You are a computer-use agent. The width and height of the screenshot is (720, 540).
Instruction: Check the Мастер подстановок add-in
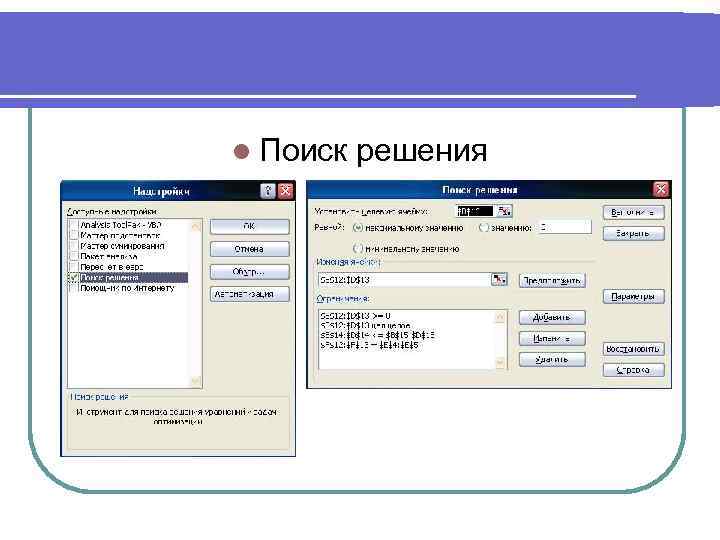(x=73, y=236)
